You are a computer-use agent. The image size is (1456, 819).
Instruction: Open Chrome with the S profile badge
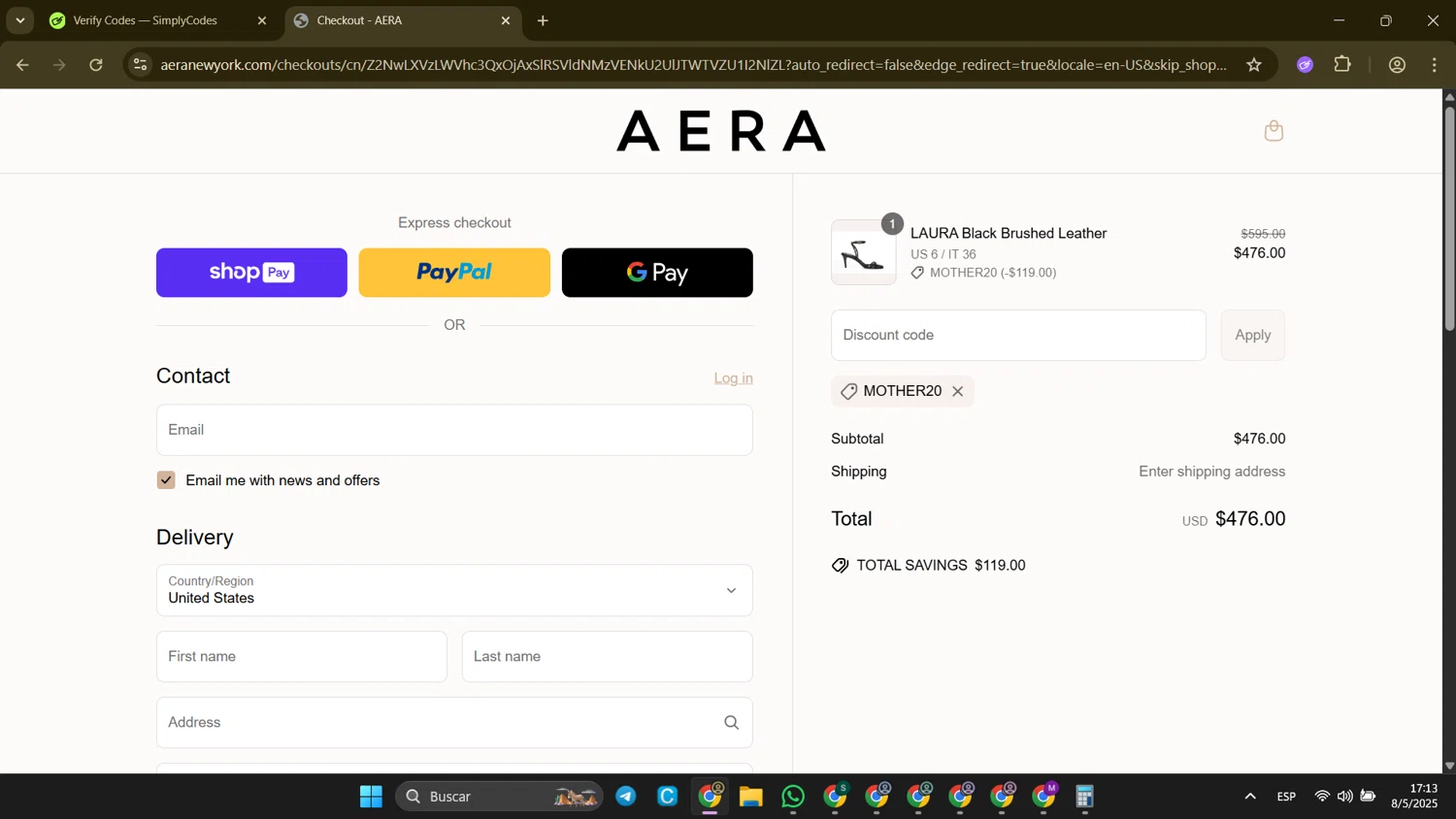tap(836, 797)
